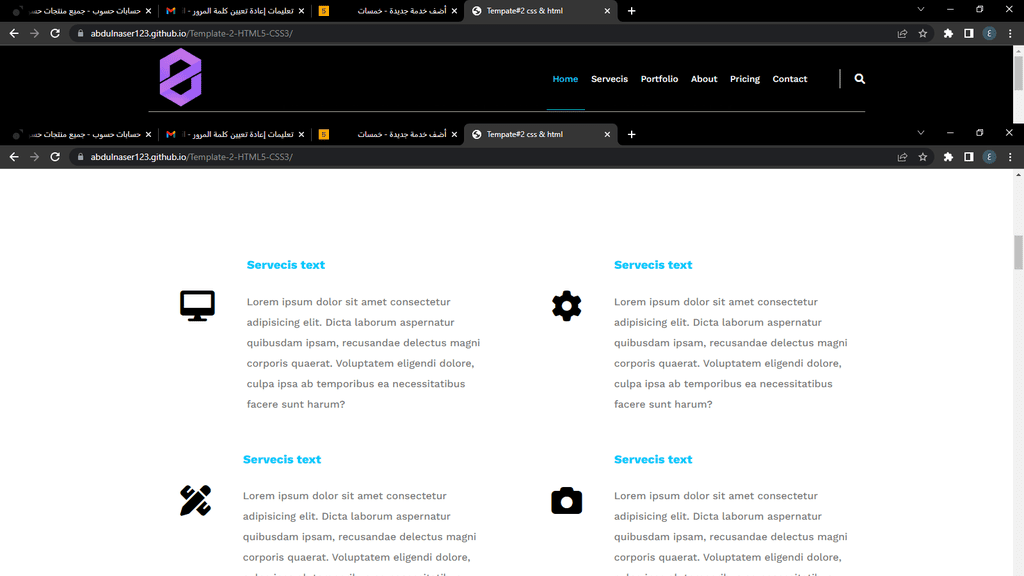Close Gmail tab in upper strip
The image size is (1024, 576).
[x=301, y=11]
